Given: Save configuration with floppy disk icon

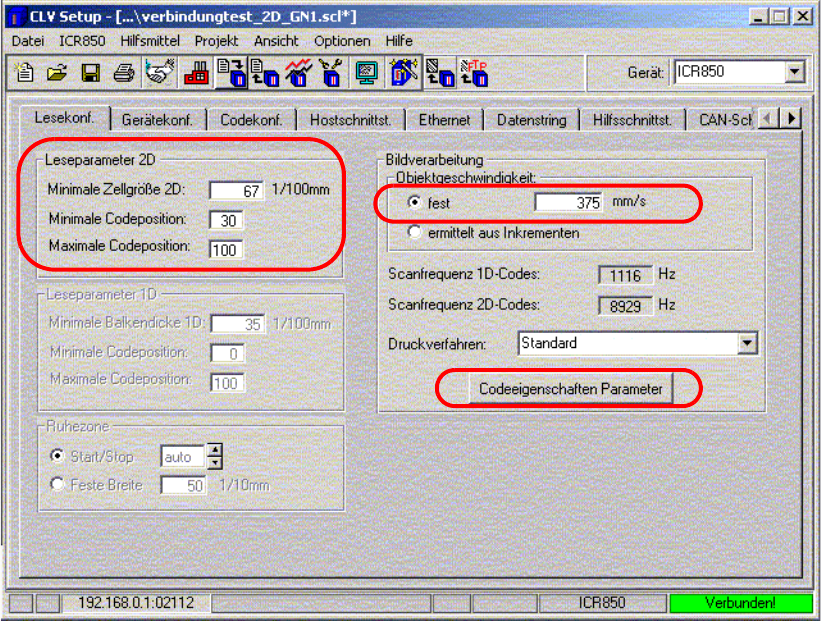Looking at the screenshot, I should click(x=91, y=72).
